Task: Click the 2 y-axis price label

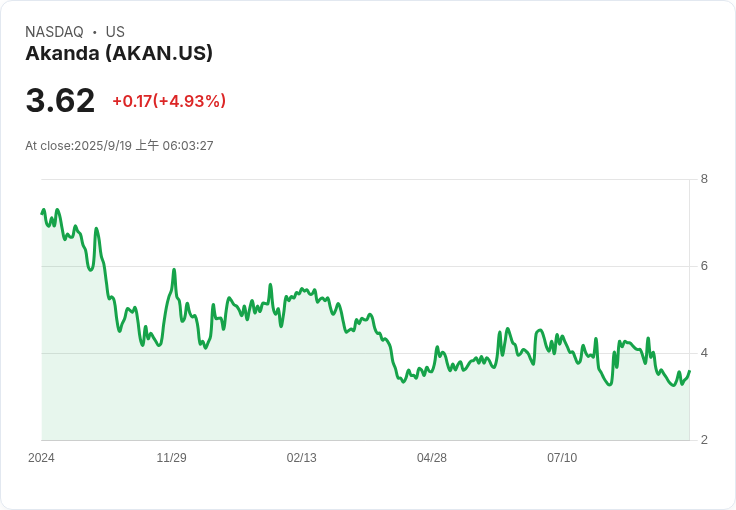Action: pos(704,440)
